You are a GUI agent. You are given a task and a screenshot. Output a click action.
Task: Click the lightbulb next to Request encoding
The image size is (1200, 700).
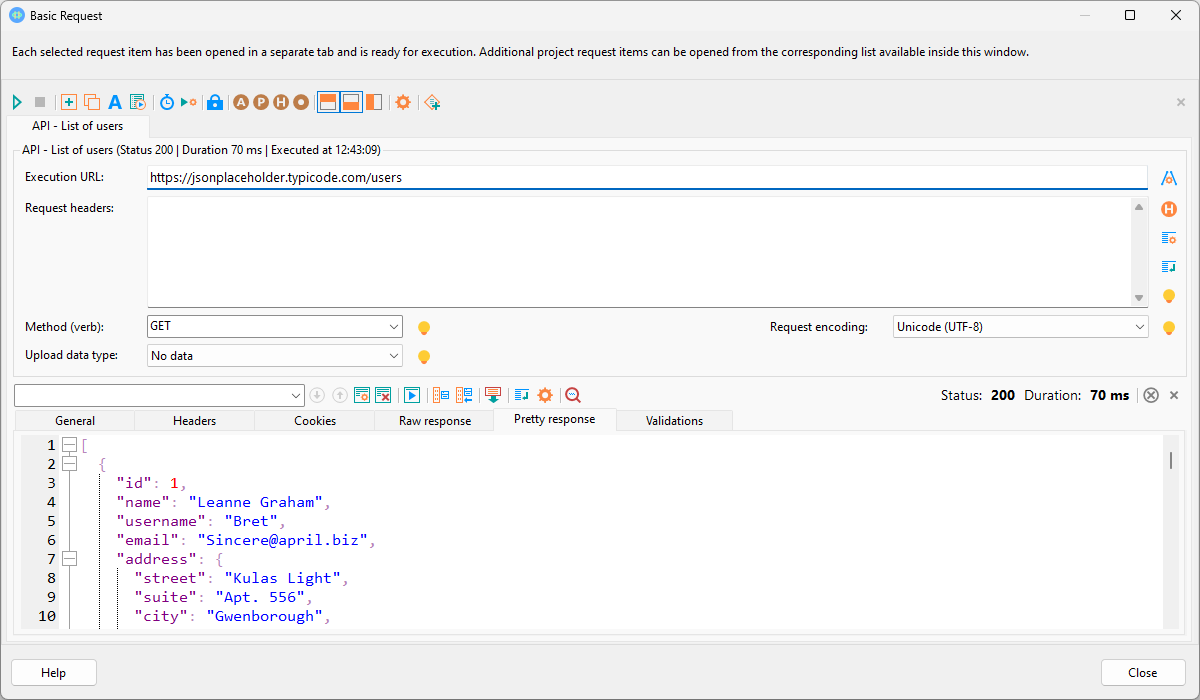[x=1168, y=327]
